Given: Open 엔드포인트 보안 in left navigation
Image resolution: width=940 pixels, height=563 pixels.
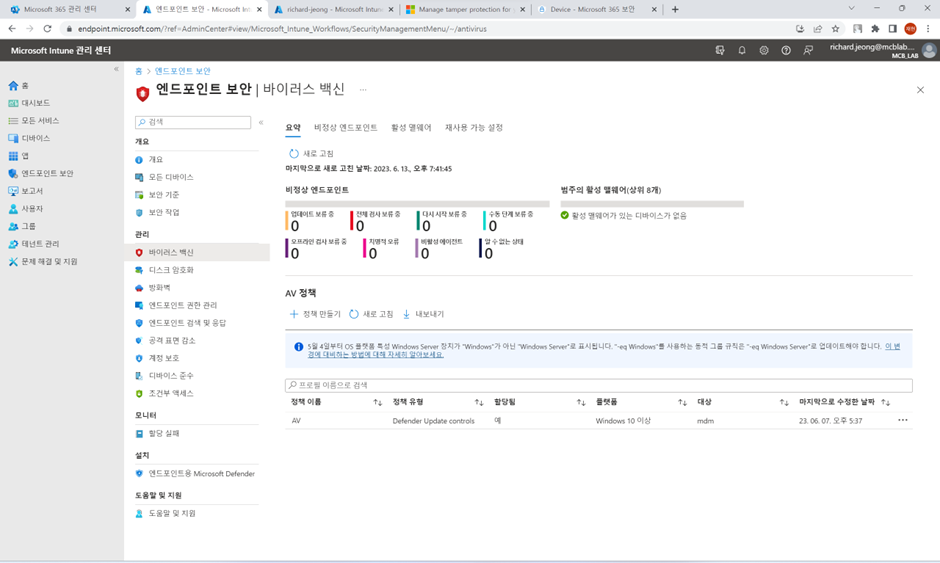Looking at the screenshot, I should tap(41, 173).
